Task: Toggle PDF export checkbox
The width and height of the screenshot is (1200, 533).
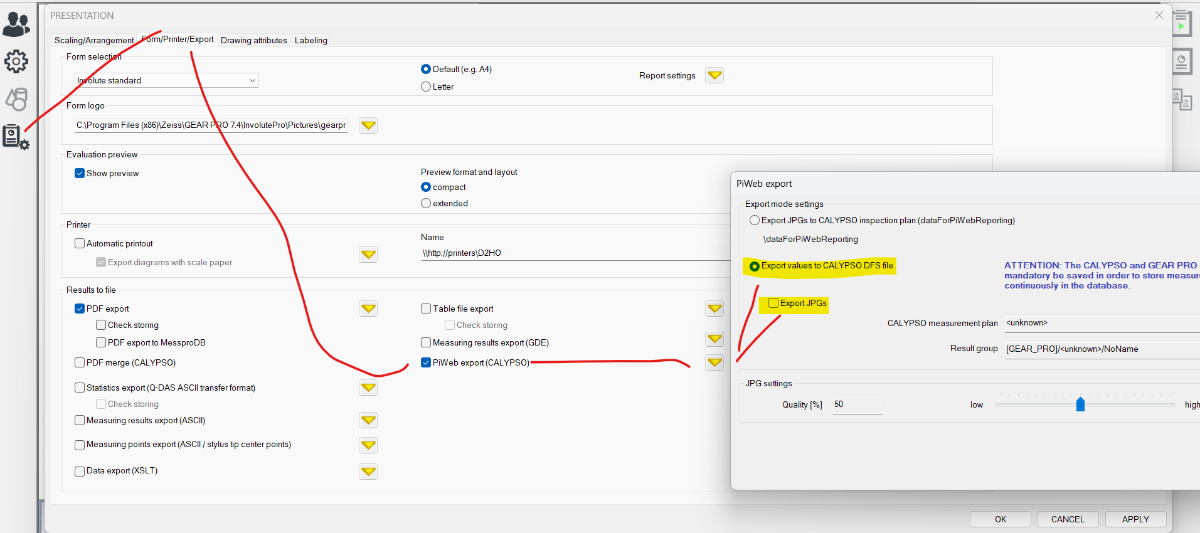Action: [x=80, y=309]
